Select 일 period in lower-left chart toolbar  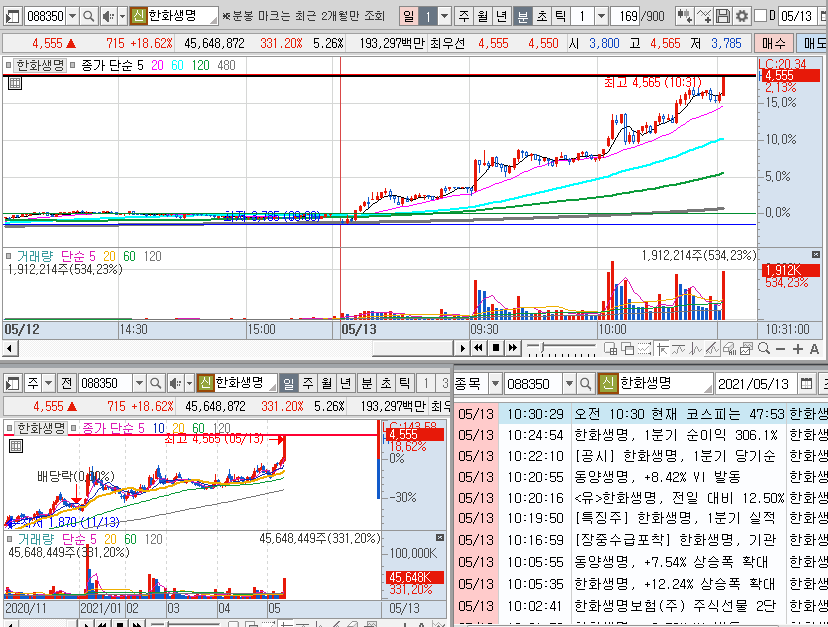(x=288, y=383)
